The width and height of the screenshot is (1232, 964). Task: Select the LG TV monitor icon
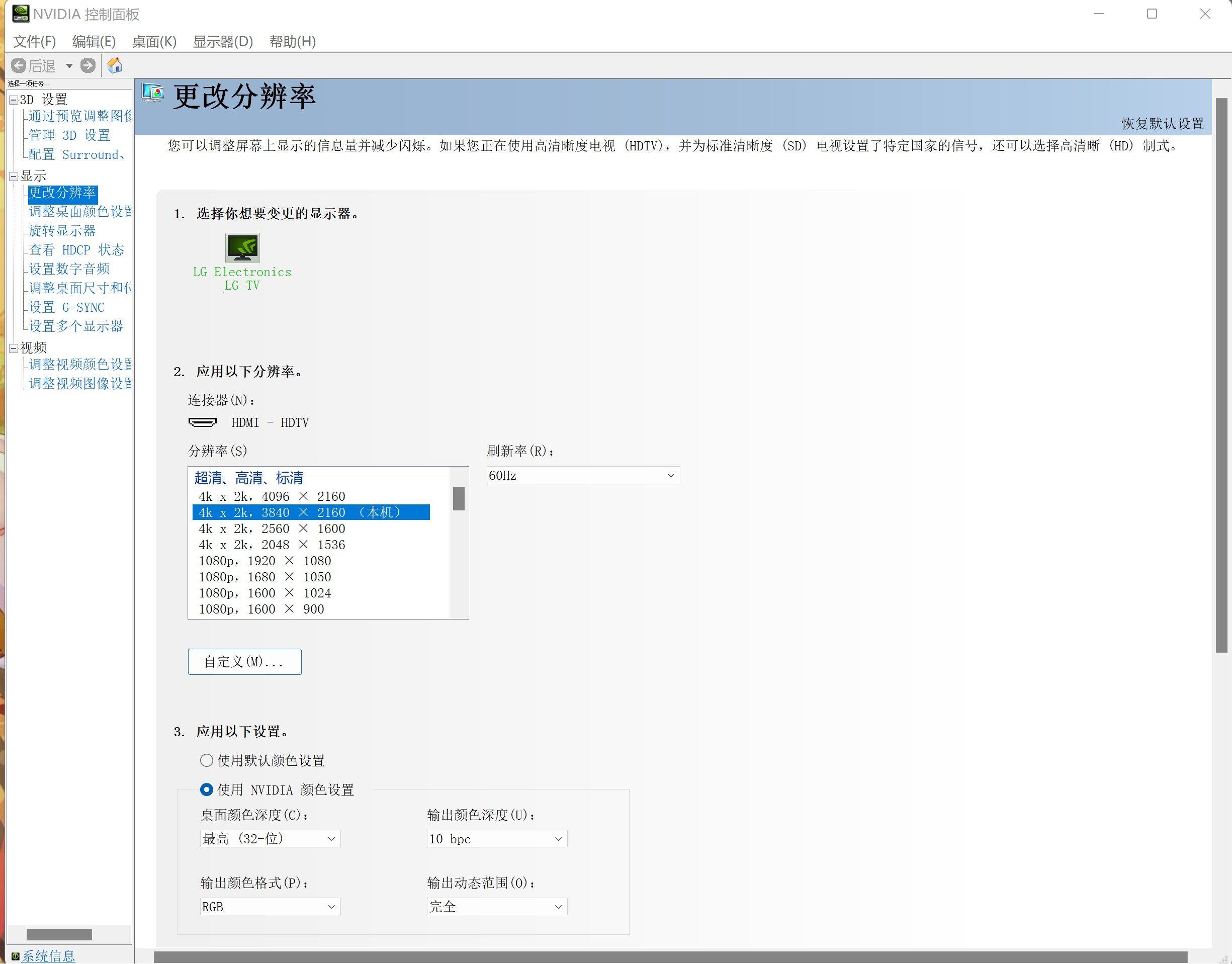pos(242,248)
